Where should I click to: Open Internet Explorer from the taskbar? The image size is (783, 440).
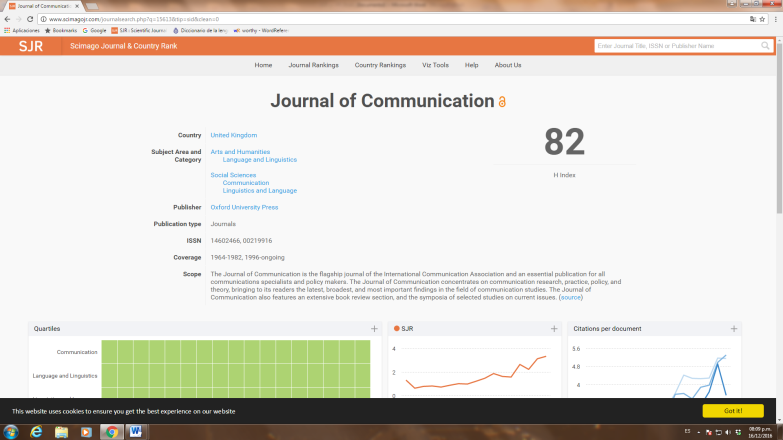37,432
